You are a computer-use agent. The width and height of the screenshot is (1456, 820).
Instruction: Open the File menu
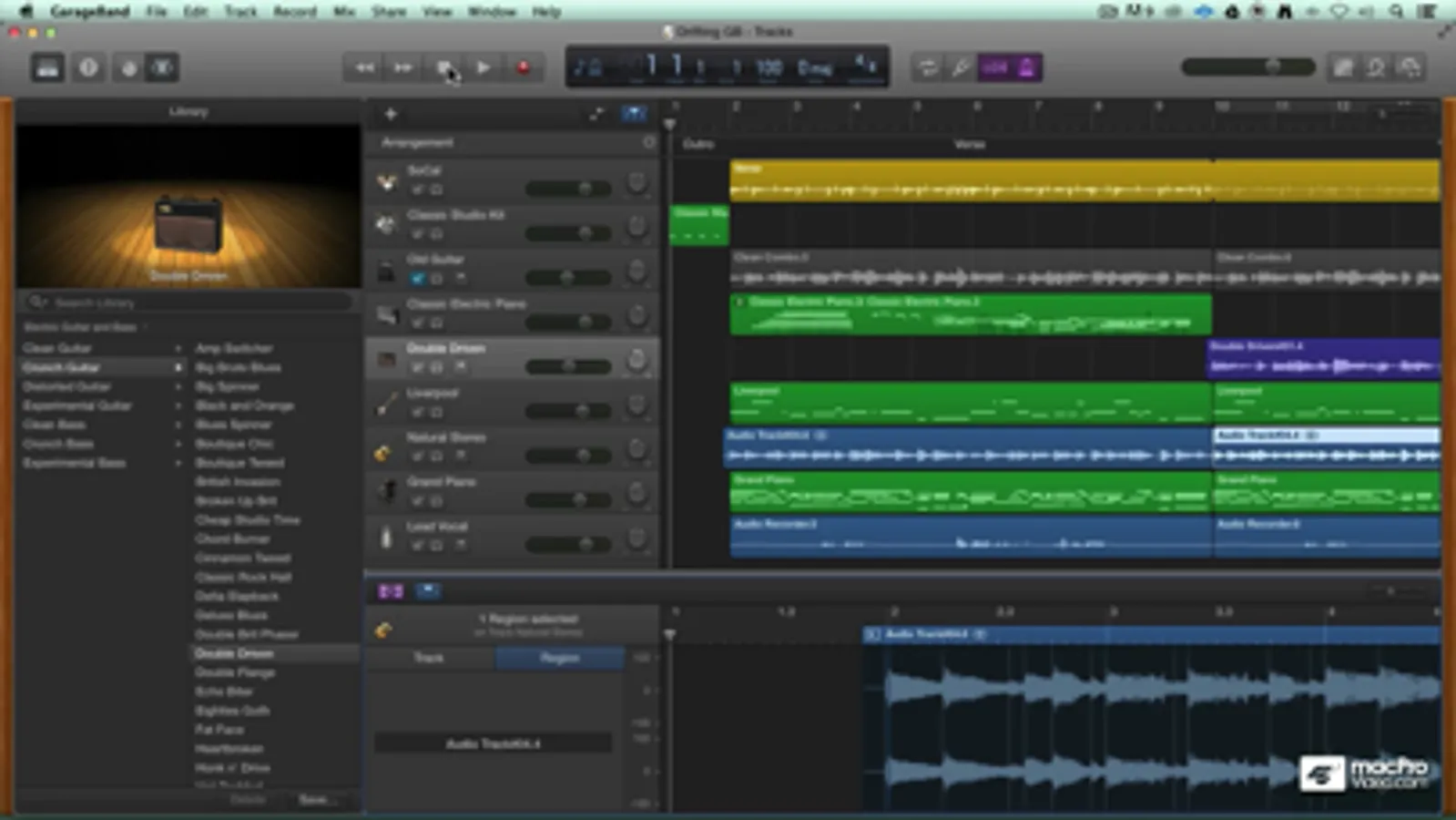[157, 11]
